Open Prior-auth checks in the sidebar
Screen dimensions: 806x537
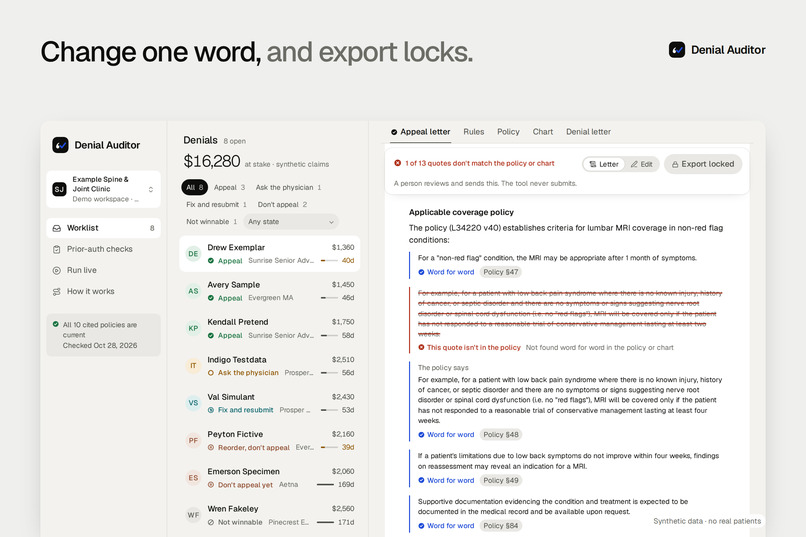103,249
